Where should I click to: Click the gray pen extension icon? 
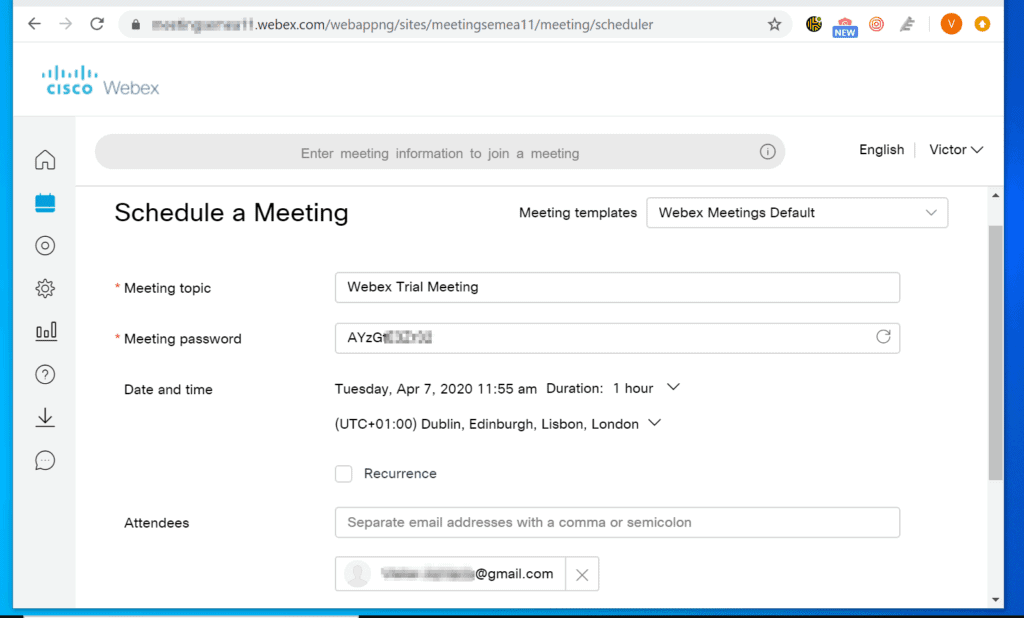coord(907,25)
